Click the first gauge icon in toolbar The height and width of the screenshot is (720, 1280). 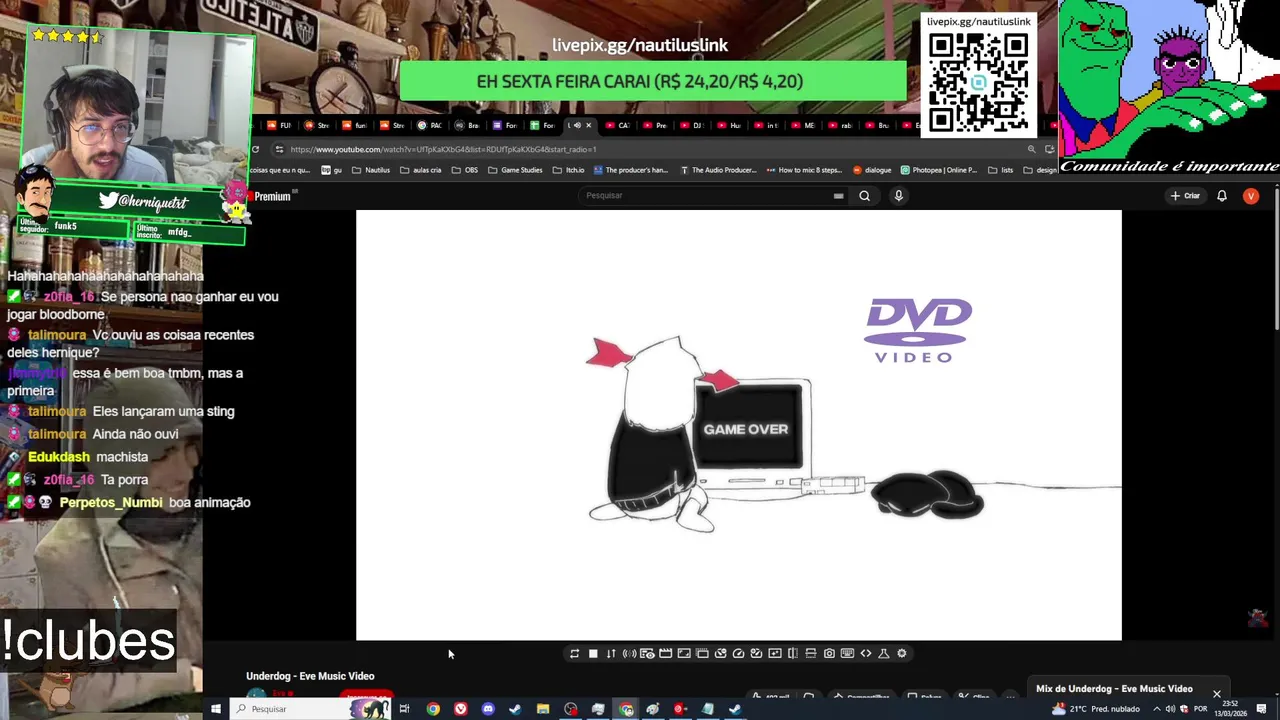coord(720,653)
